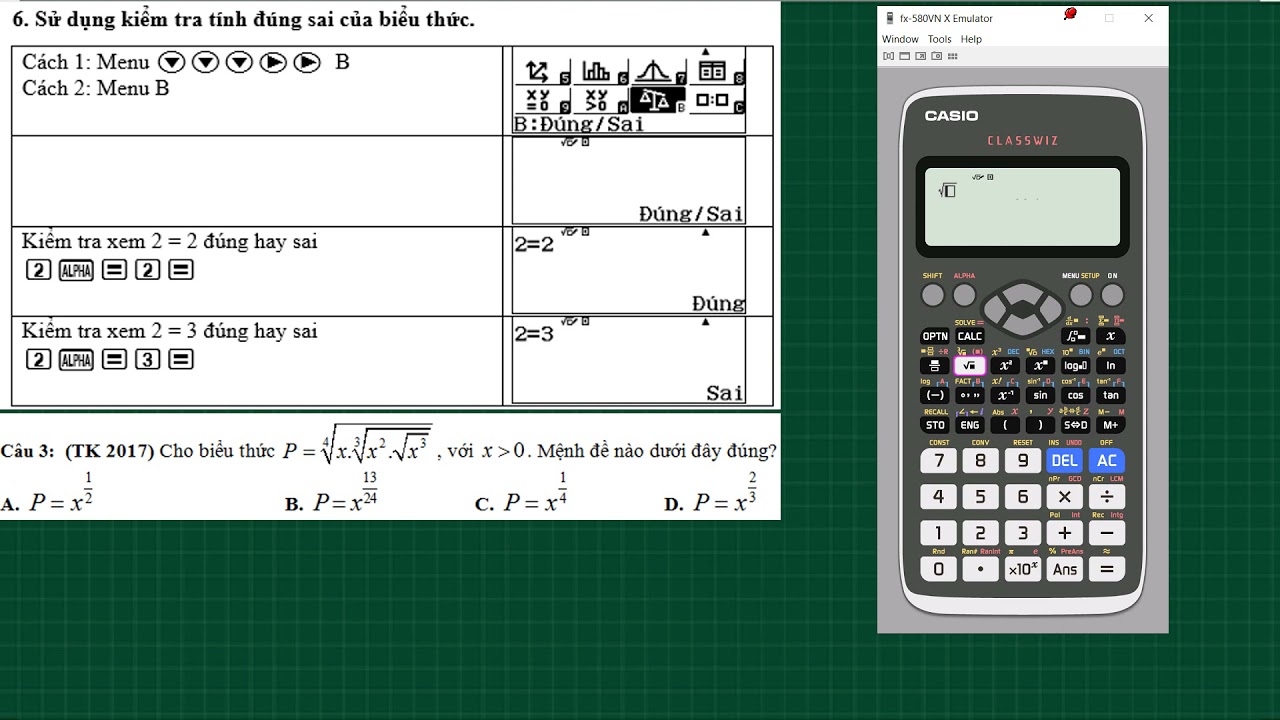Viewport: 1280px width, 720px height.
Task: Tap the M+ memory key
Action: [x=1110, y=425]
